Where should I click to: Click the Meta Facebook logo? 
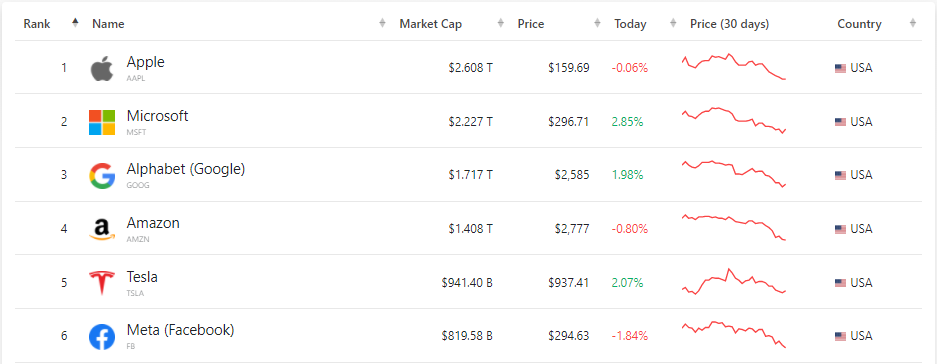point(102,337)
